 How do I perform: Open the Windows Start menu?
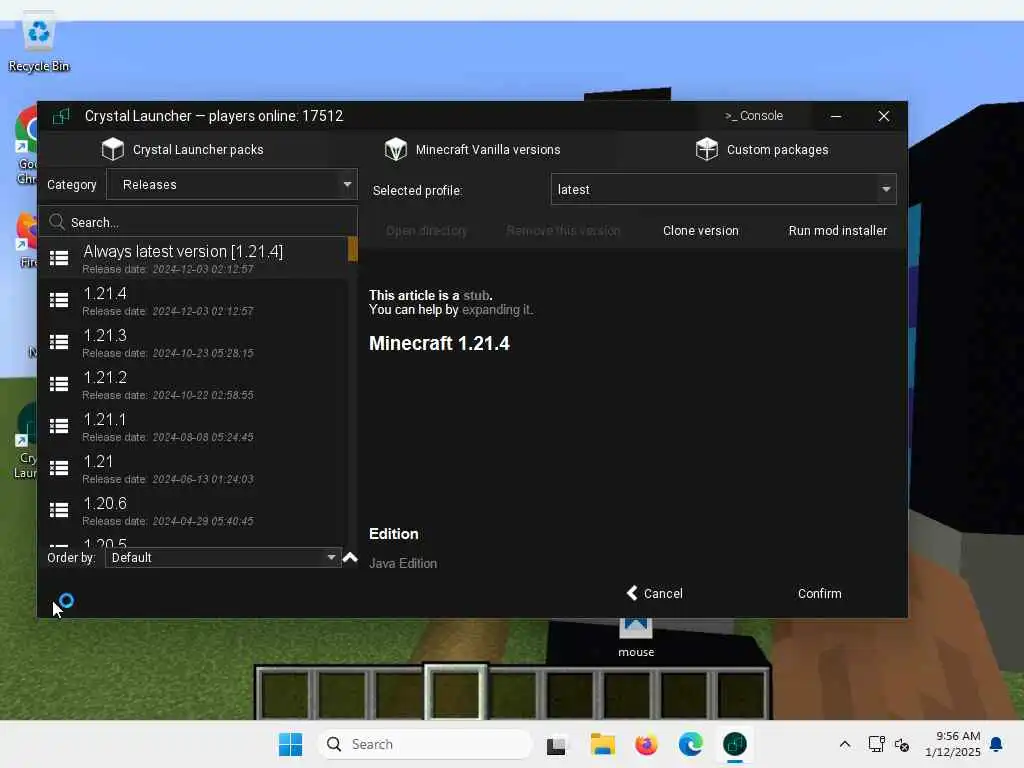coord(291,744)
